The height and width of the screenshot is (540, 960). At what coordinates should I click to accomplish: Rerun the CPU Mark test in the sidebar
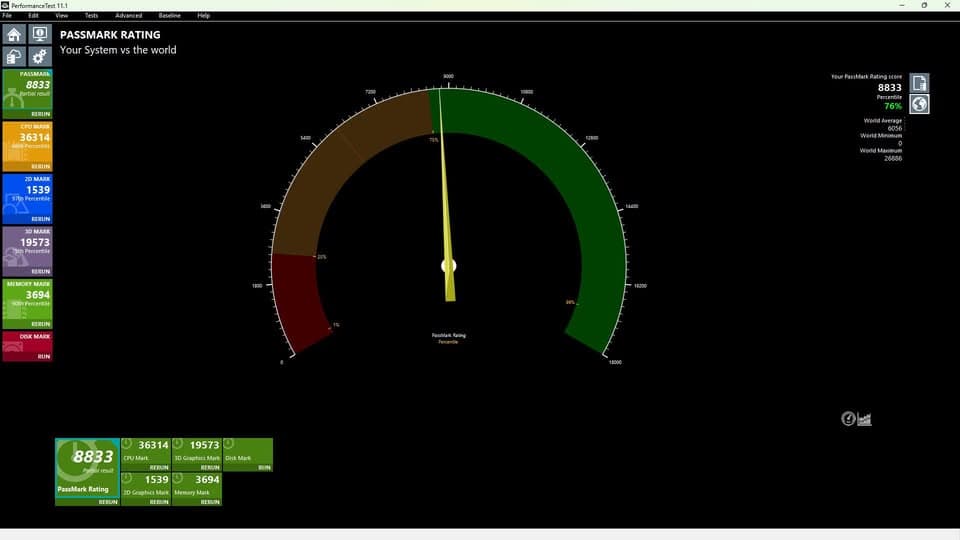pos(40,167)
